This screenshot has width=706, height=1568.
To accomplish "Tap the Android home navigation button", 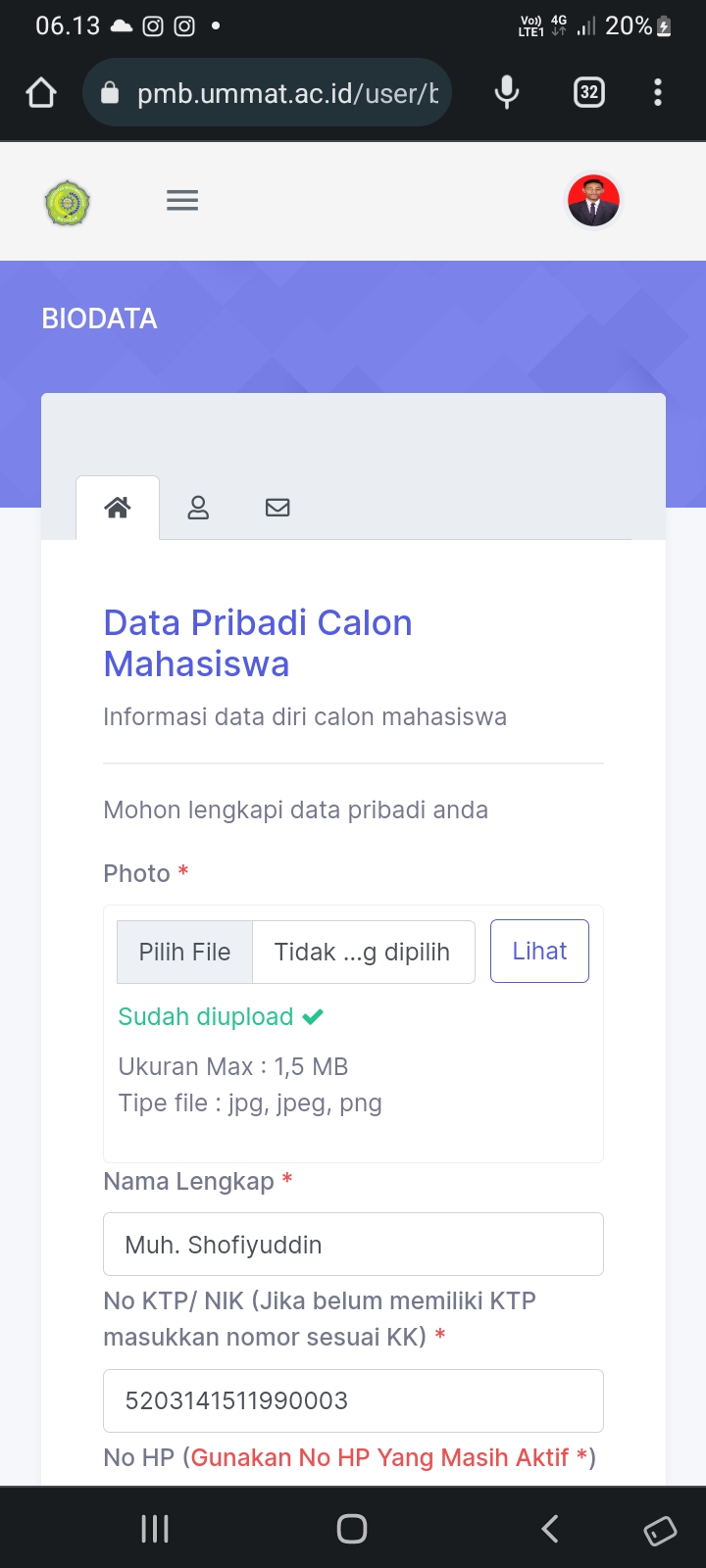I will tap(352, 1529).
